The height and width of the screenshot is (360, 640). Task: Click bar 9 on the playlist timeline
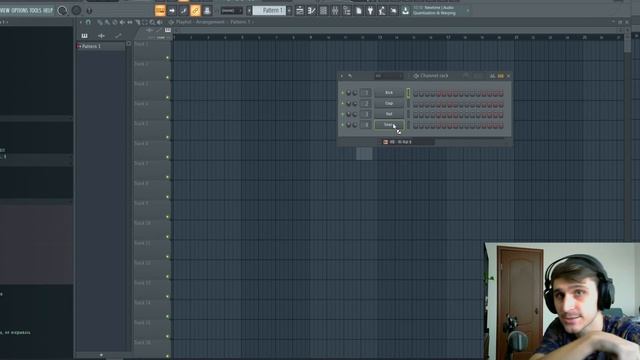(x=311, y=38)
